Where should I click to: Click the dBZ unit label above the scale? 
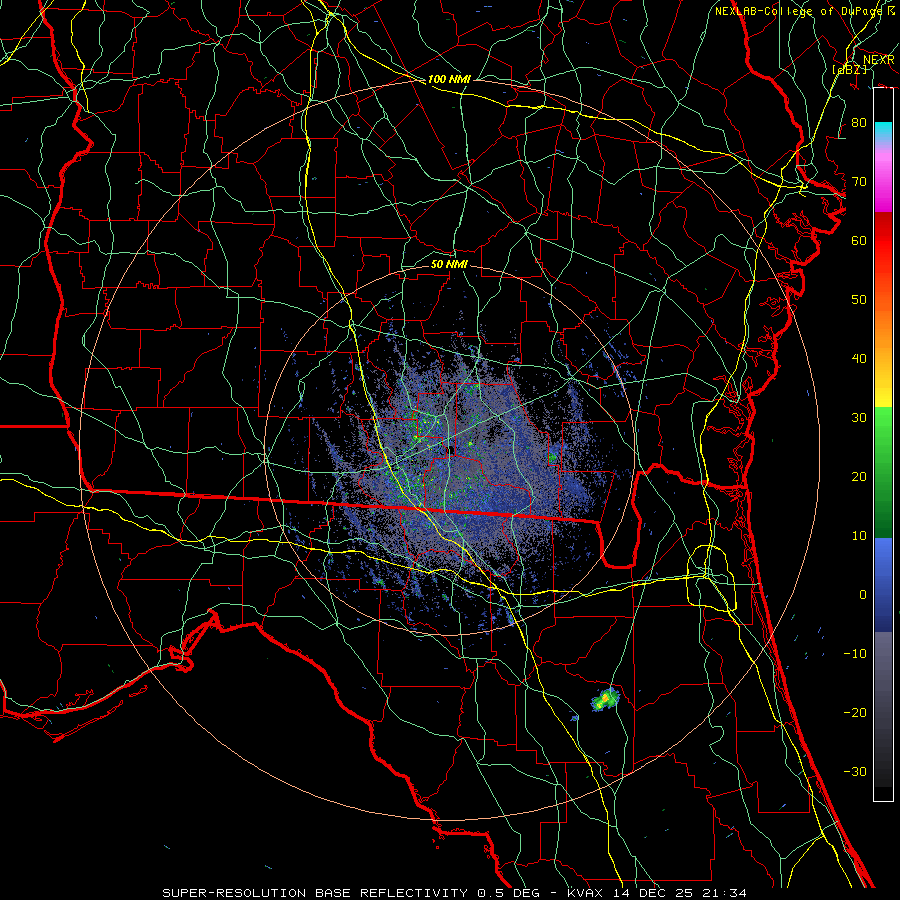click(849, 69)
